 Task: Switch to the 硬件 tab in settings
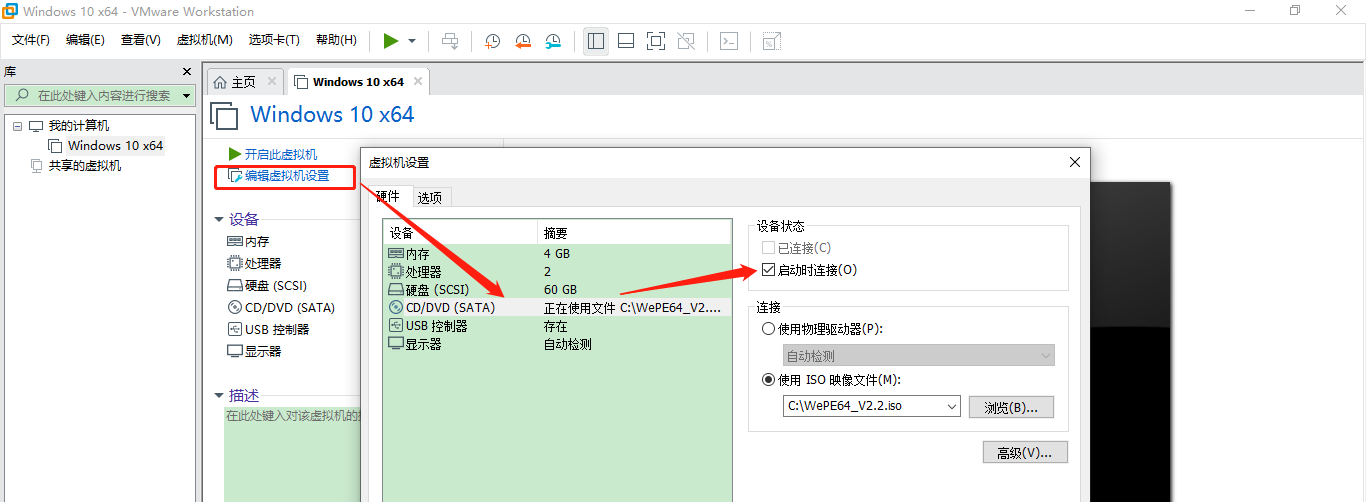(x=387, y=197)
